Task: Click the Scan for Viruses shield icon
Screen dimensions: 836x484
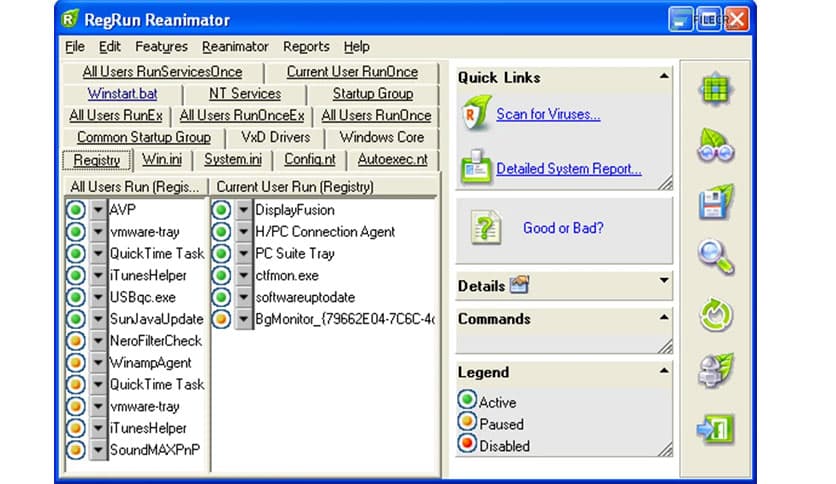Action: pos(476,113)
